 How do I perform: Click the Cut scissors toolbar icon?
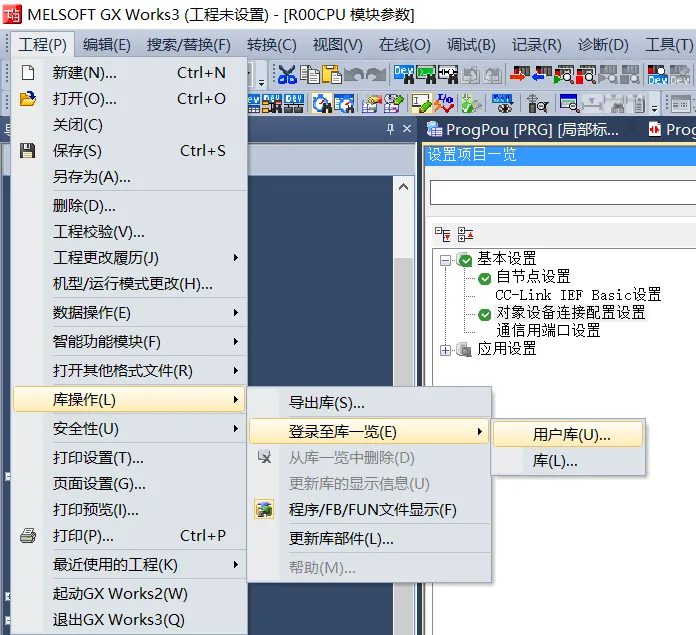[x=287, y=74]
